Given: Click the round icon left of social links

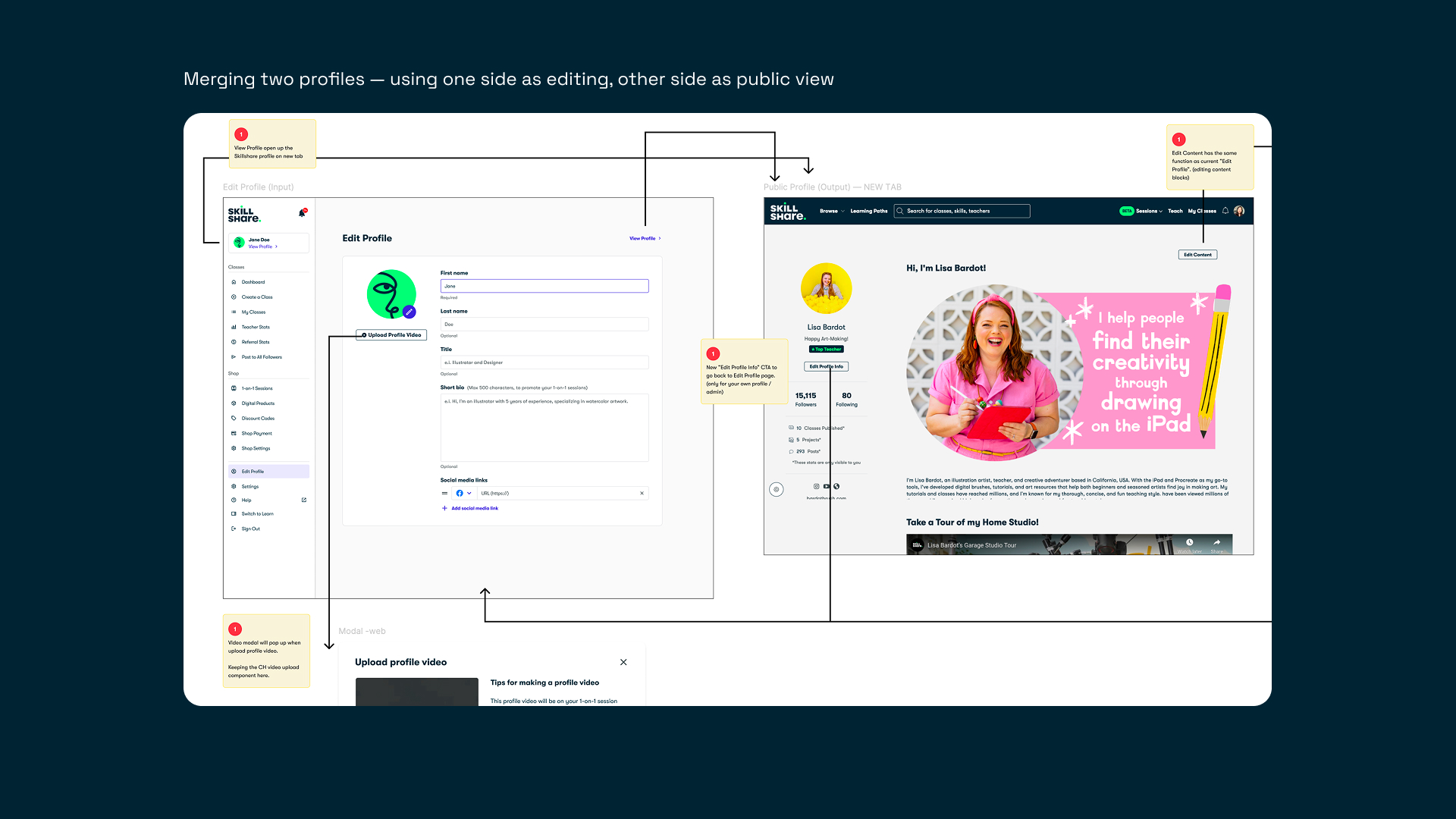Looking at the screenshot, I should click(x=777, y=490).
